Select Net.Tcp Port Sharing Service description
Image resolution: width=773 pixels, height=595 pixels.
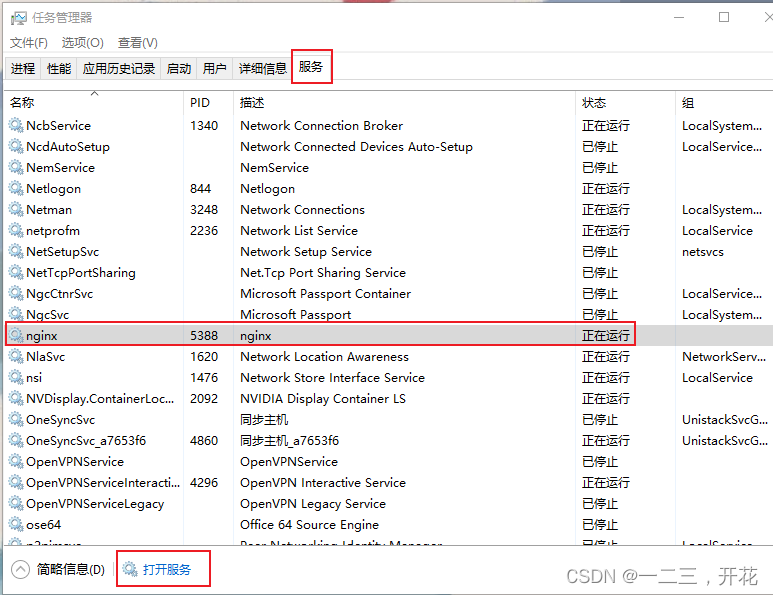323,273
